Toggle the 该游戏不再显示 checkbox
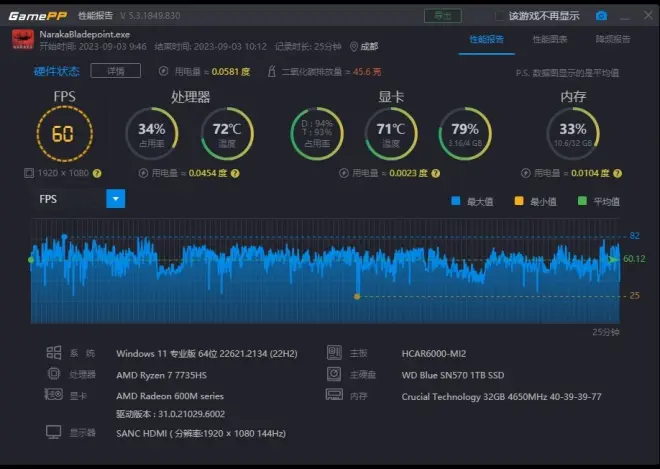 [499, 16]
